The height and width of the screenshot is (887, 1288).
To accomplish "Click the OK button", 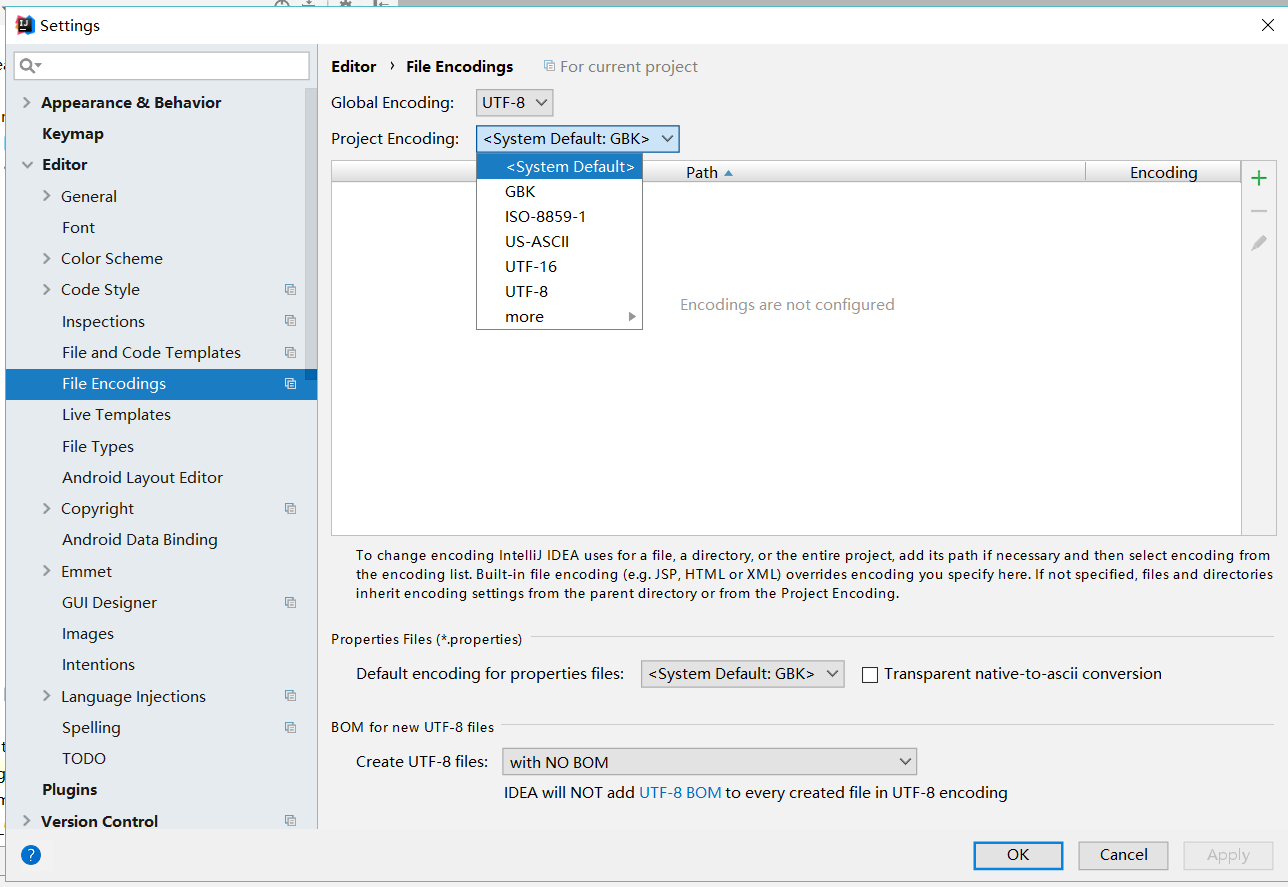I will tap(1018, 854).
